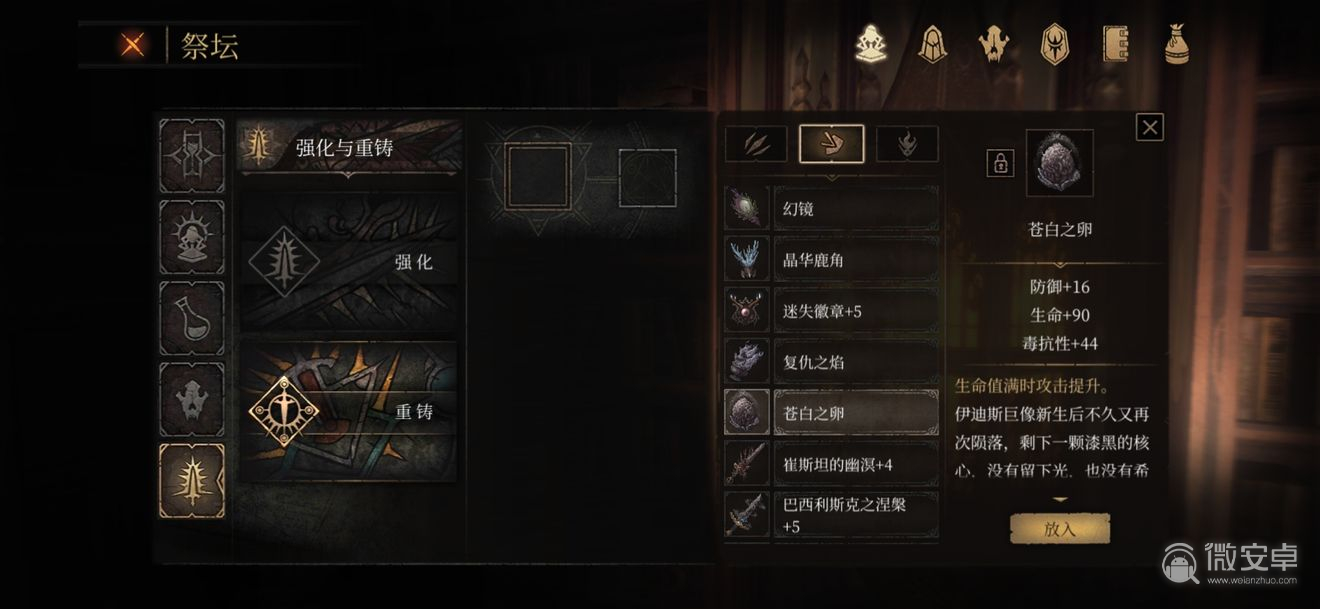Select the altar statue sidebar icon
This screenshot has height=609, width=1320.
point(192,237)
